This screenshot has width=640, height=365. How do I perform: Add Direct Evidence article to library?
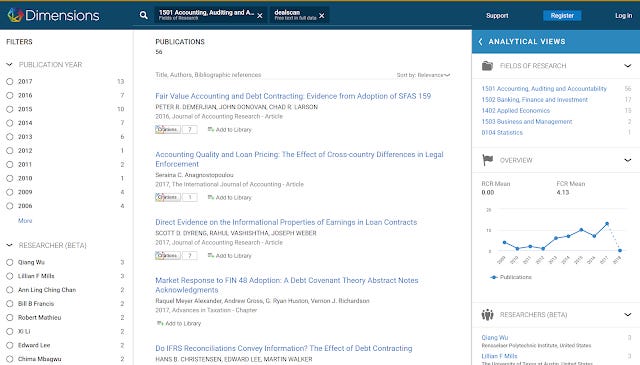[230, 256]
